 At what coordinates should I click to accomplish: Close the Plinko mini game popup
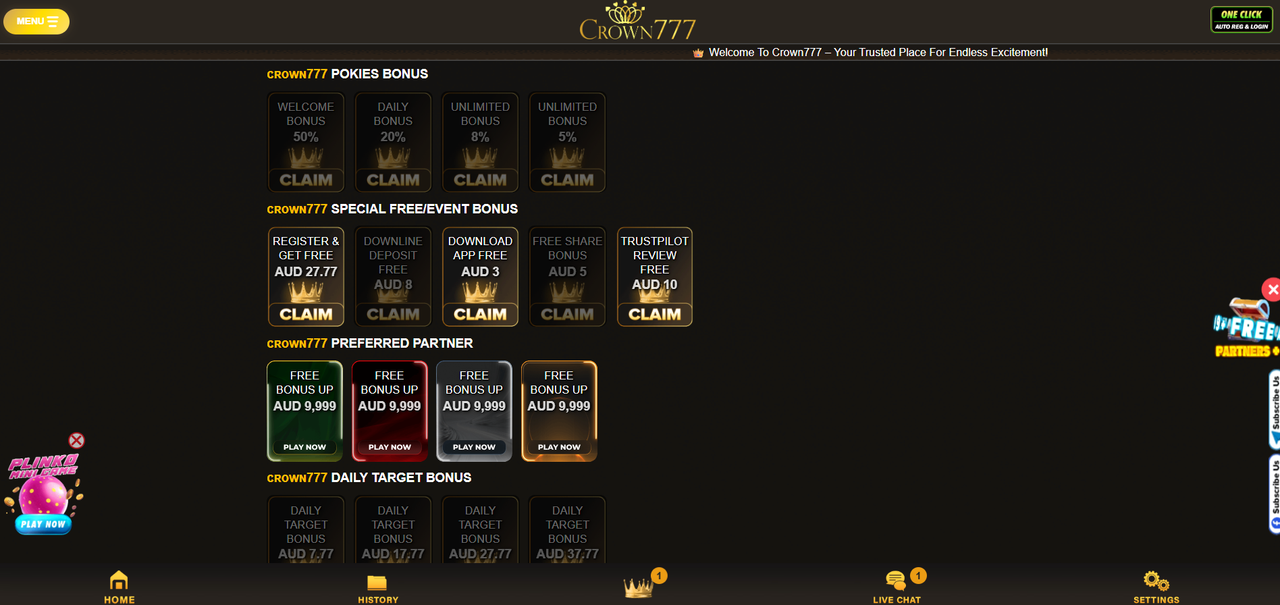pyautogui.click(x=77, y=440)
